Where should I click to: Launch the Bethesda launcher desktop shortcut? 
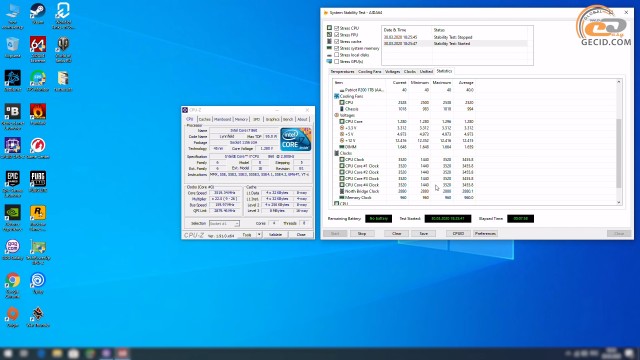(13, 116)
